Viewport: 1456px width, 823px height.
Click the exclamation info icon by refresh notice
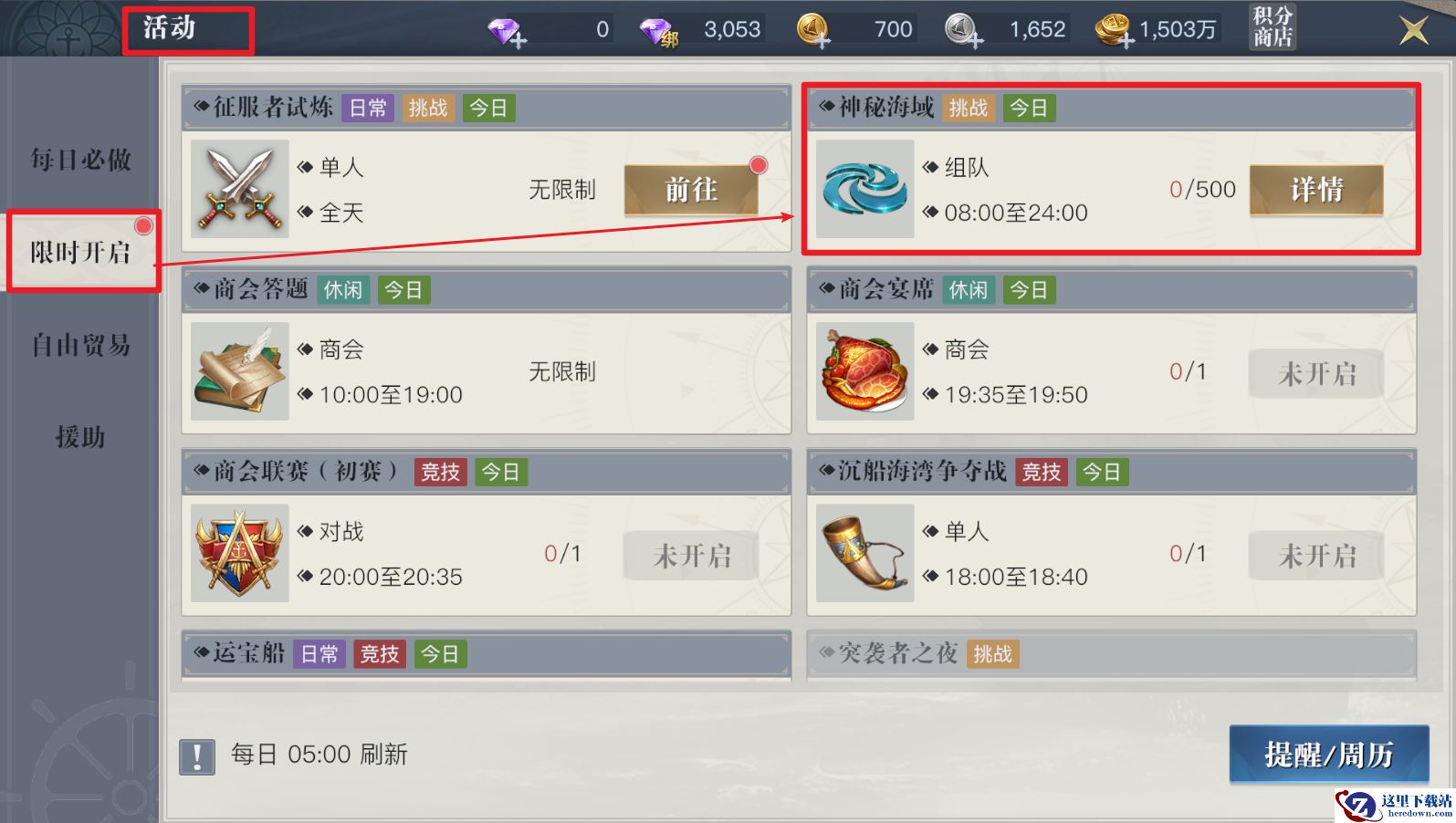coord(197,756)
